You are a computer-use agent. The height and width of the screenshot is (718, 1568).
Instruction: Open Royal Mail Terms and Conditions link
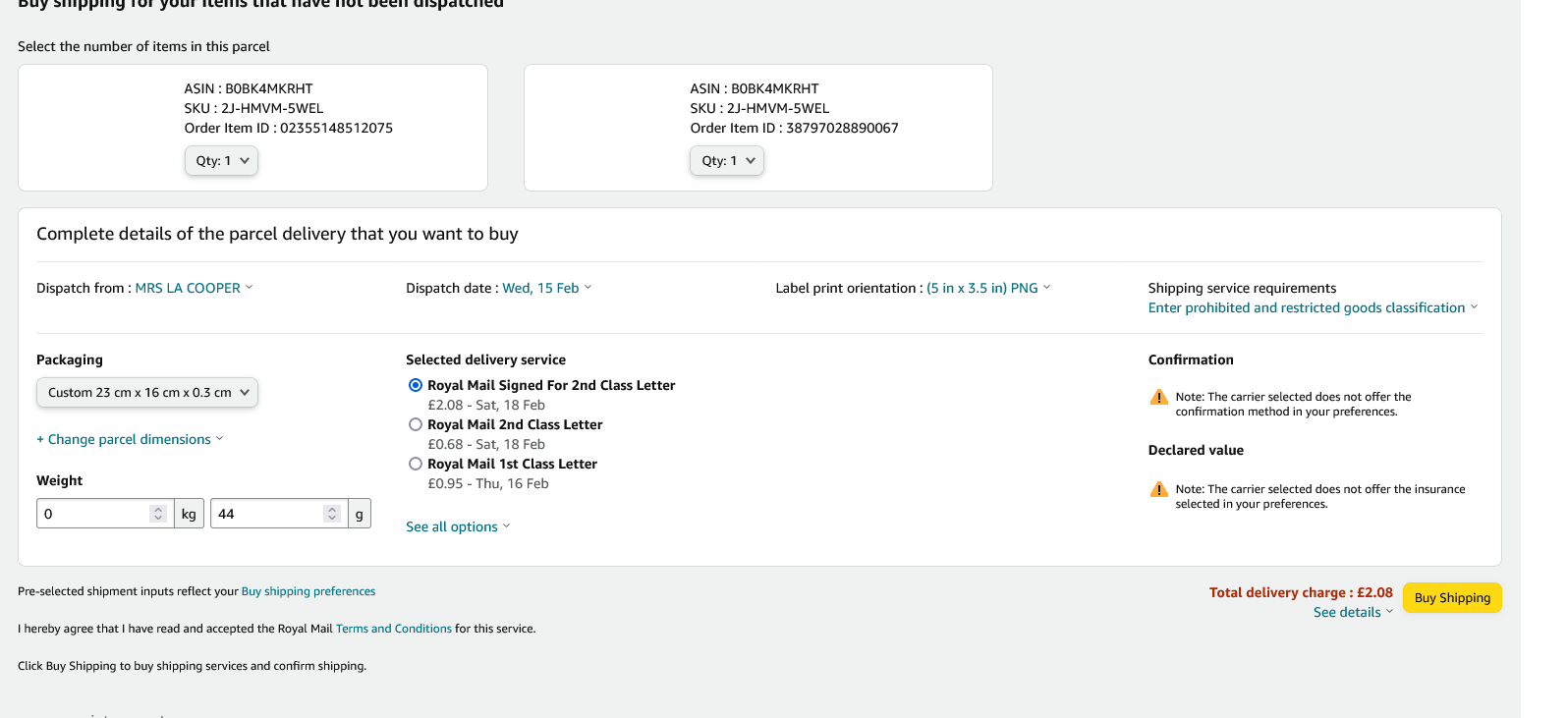[x=393, y=629]
